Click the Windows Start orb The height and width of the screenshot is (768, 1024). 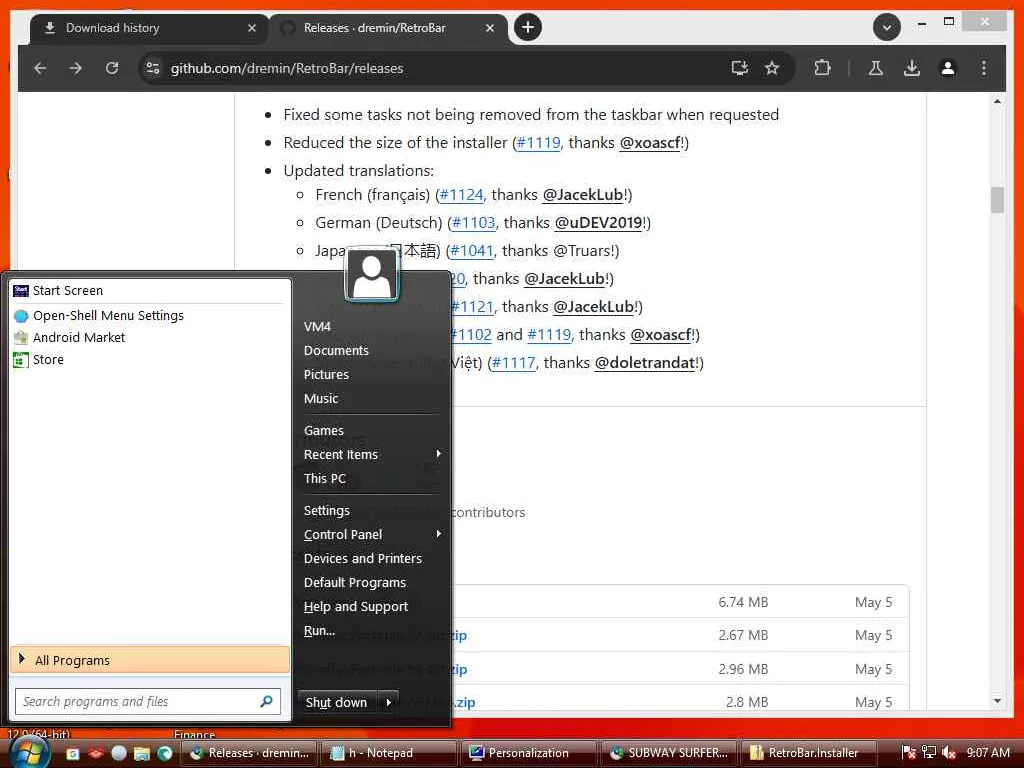click(30, 752)
